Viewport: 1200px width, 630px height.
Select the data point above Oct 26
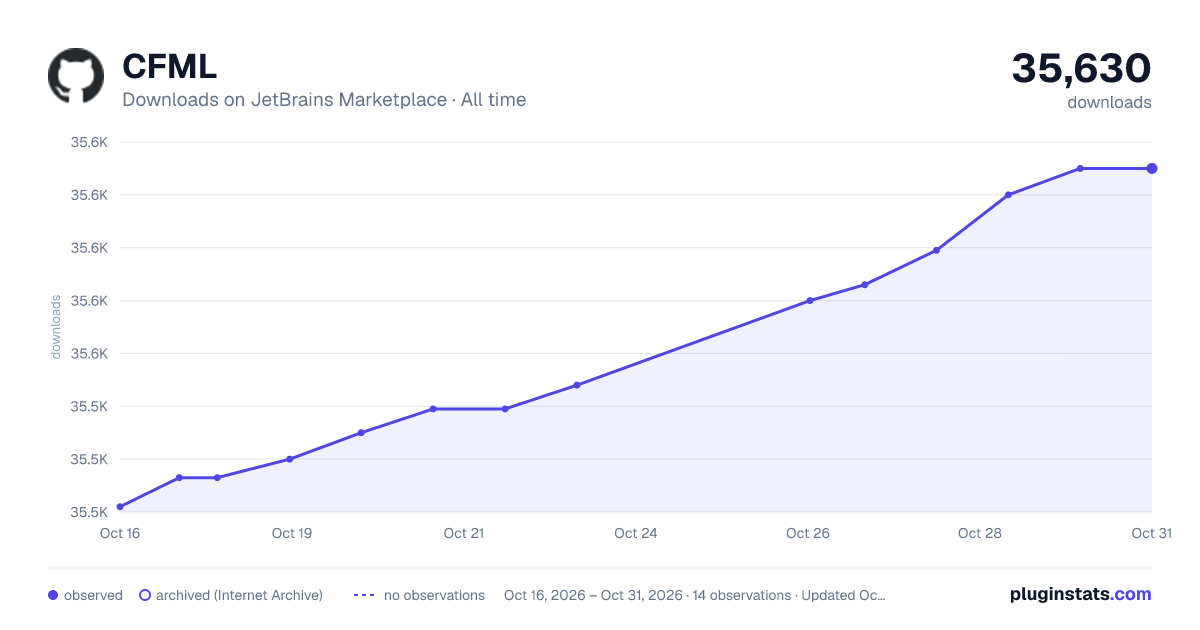(x=810, y=300)
